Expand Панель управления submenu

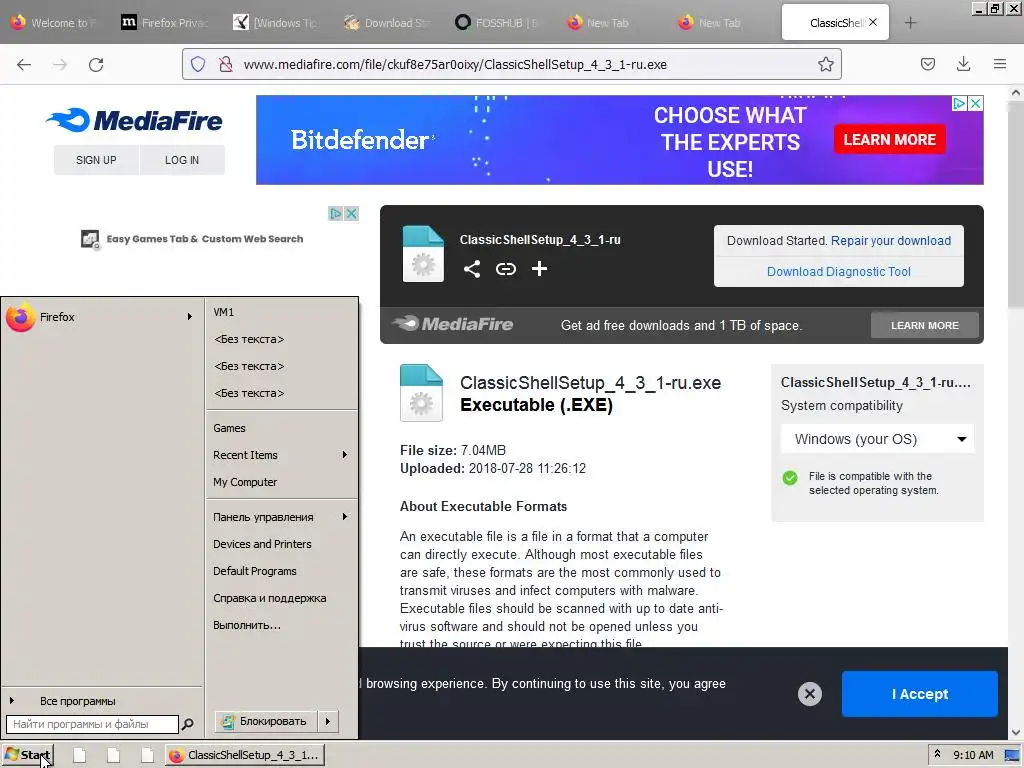[x=345, y=517]
